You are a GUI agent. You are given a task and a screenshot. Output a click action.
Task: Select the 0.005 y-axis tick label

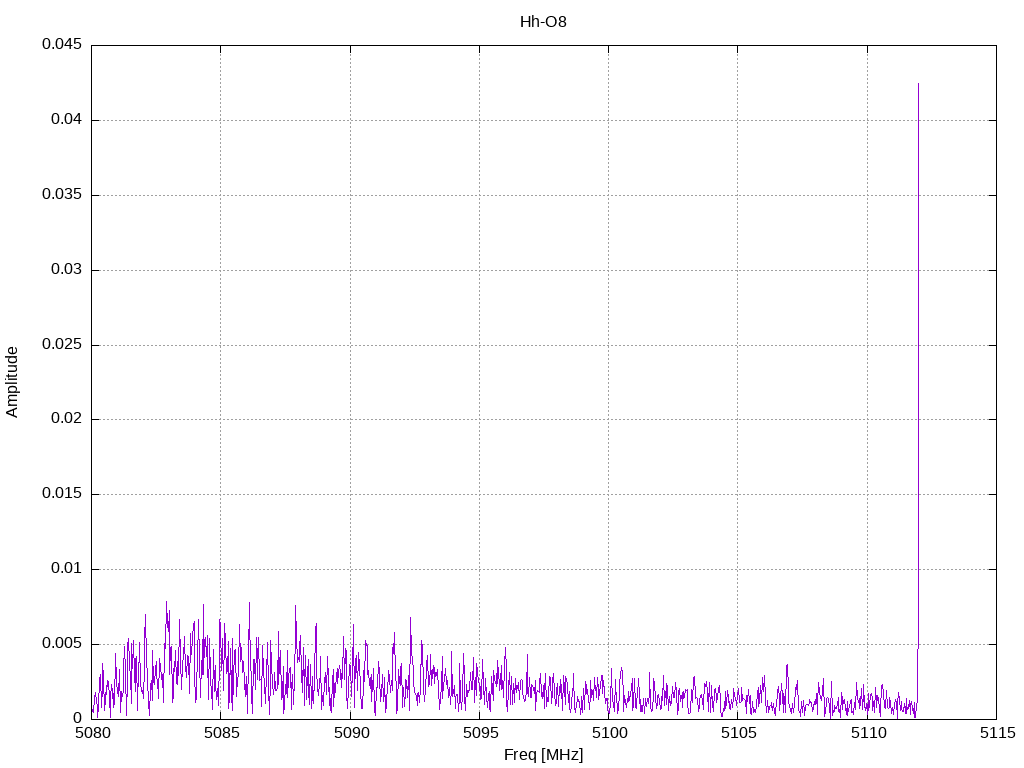61,644
